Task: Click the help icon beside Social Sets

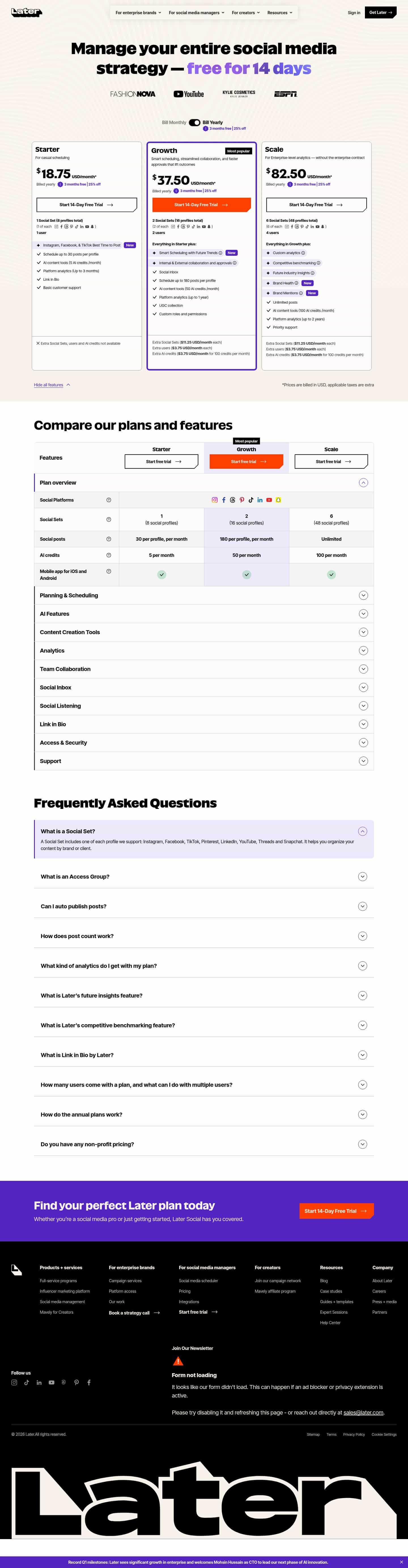Action: (109, 519)
